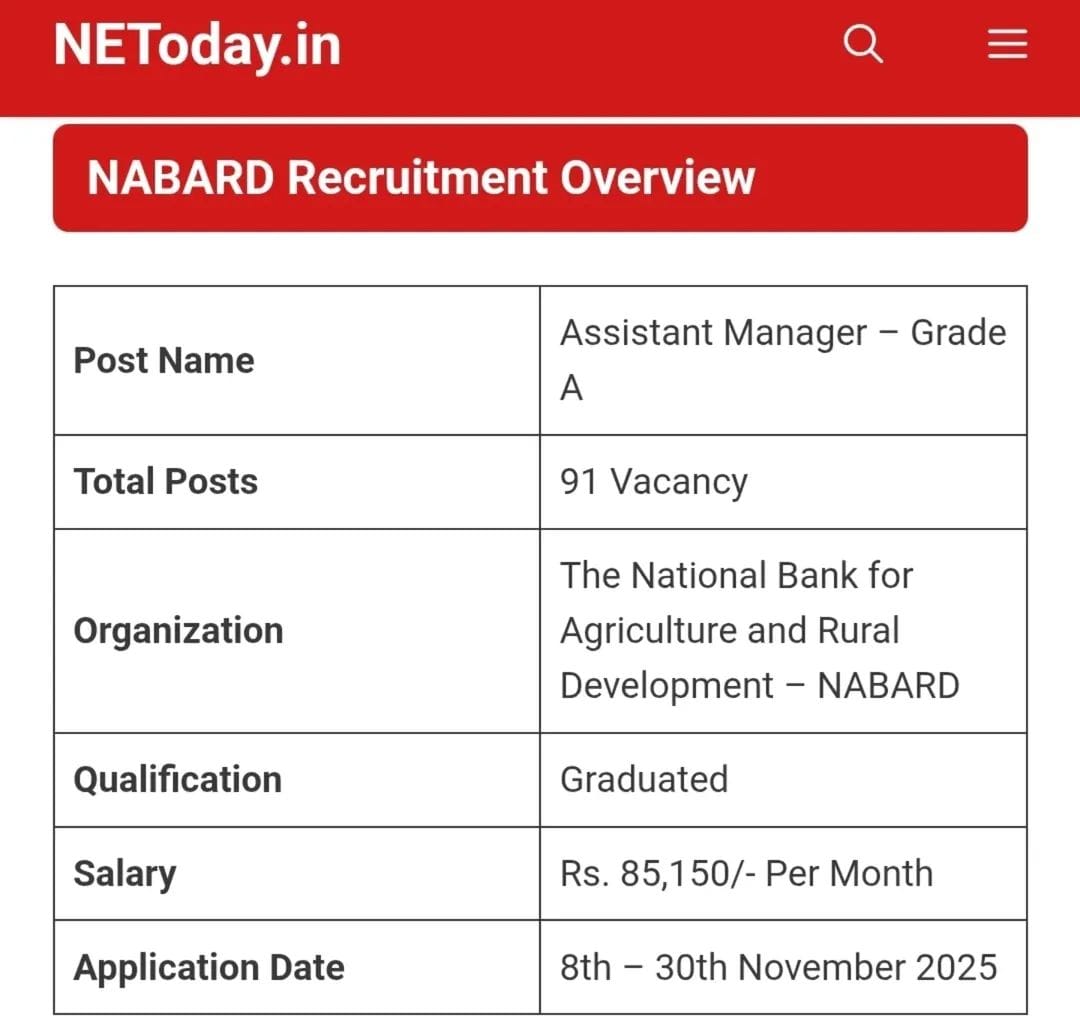
Task: Select the Post Name label cell
Action: [x=164, y=360]
